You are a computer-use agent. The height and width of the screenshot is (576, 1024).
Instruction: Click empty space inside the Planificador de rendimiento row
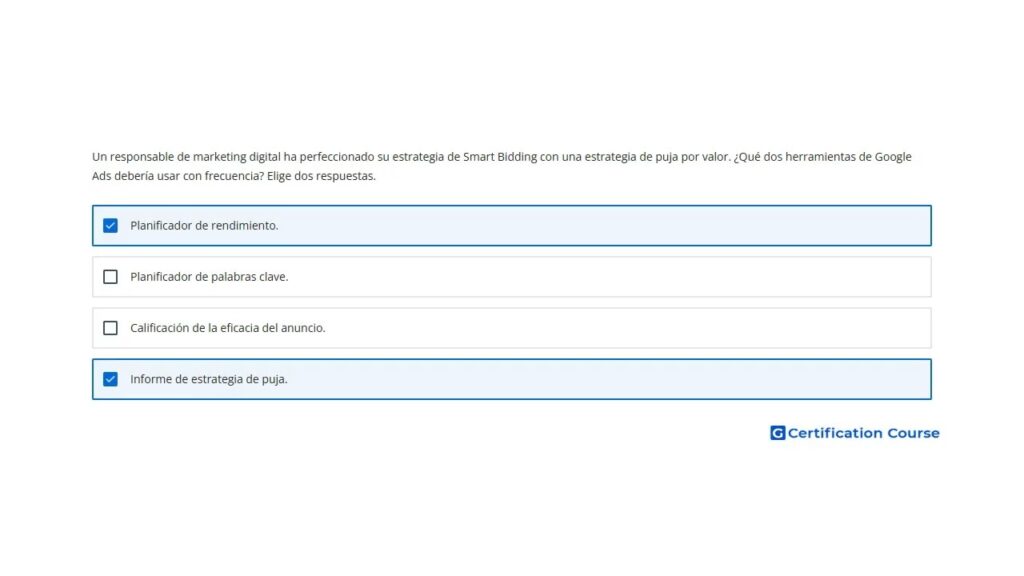tap(600, 226)
